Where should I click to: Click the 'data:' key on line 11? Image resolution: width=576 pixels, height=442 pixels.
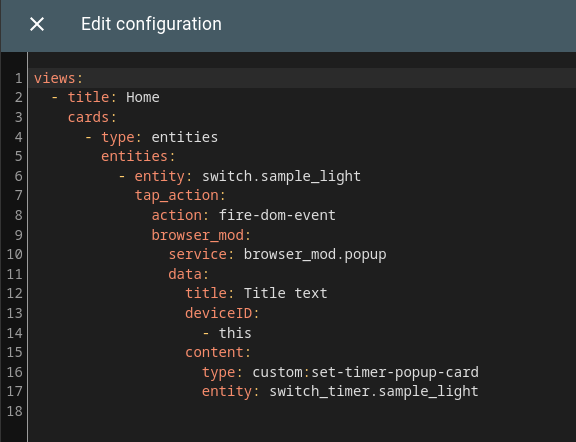click(x=188, y=274)
